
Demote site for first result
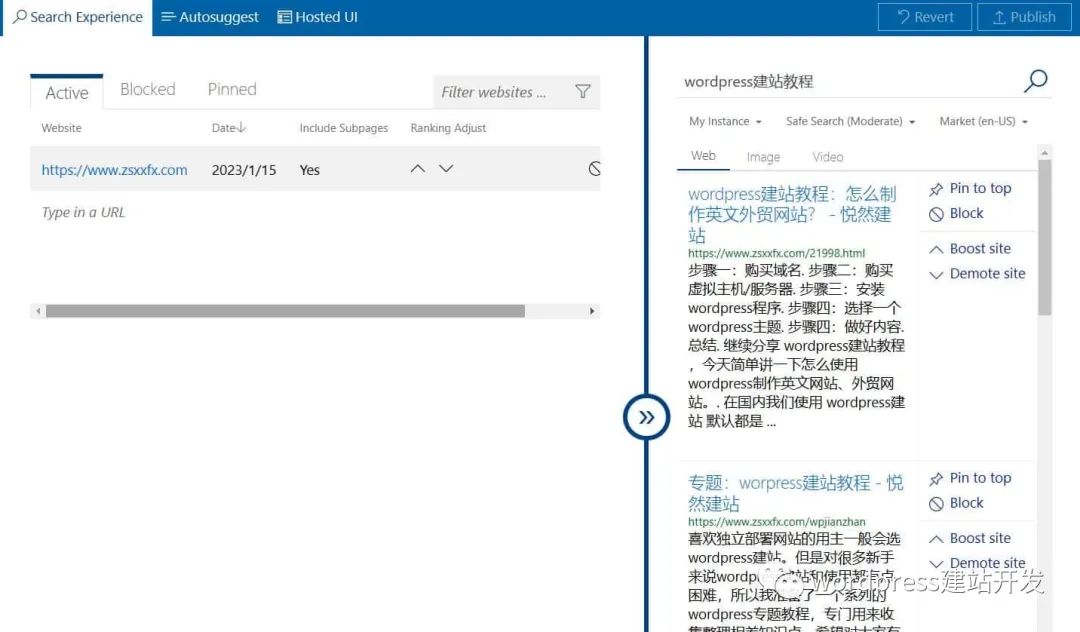[x=977, y=274]
